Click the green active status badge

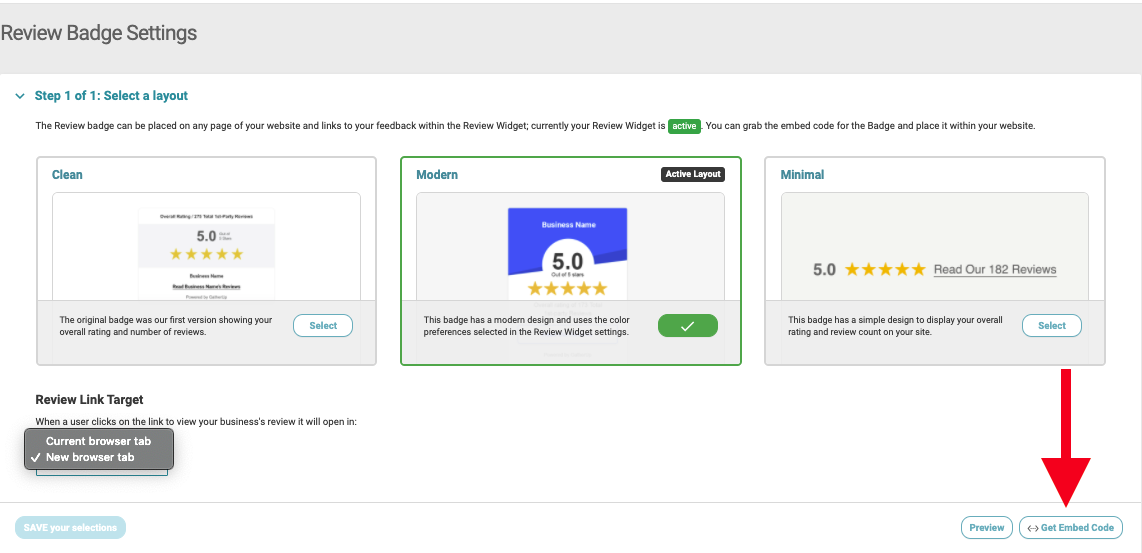[684, 126]
